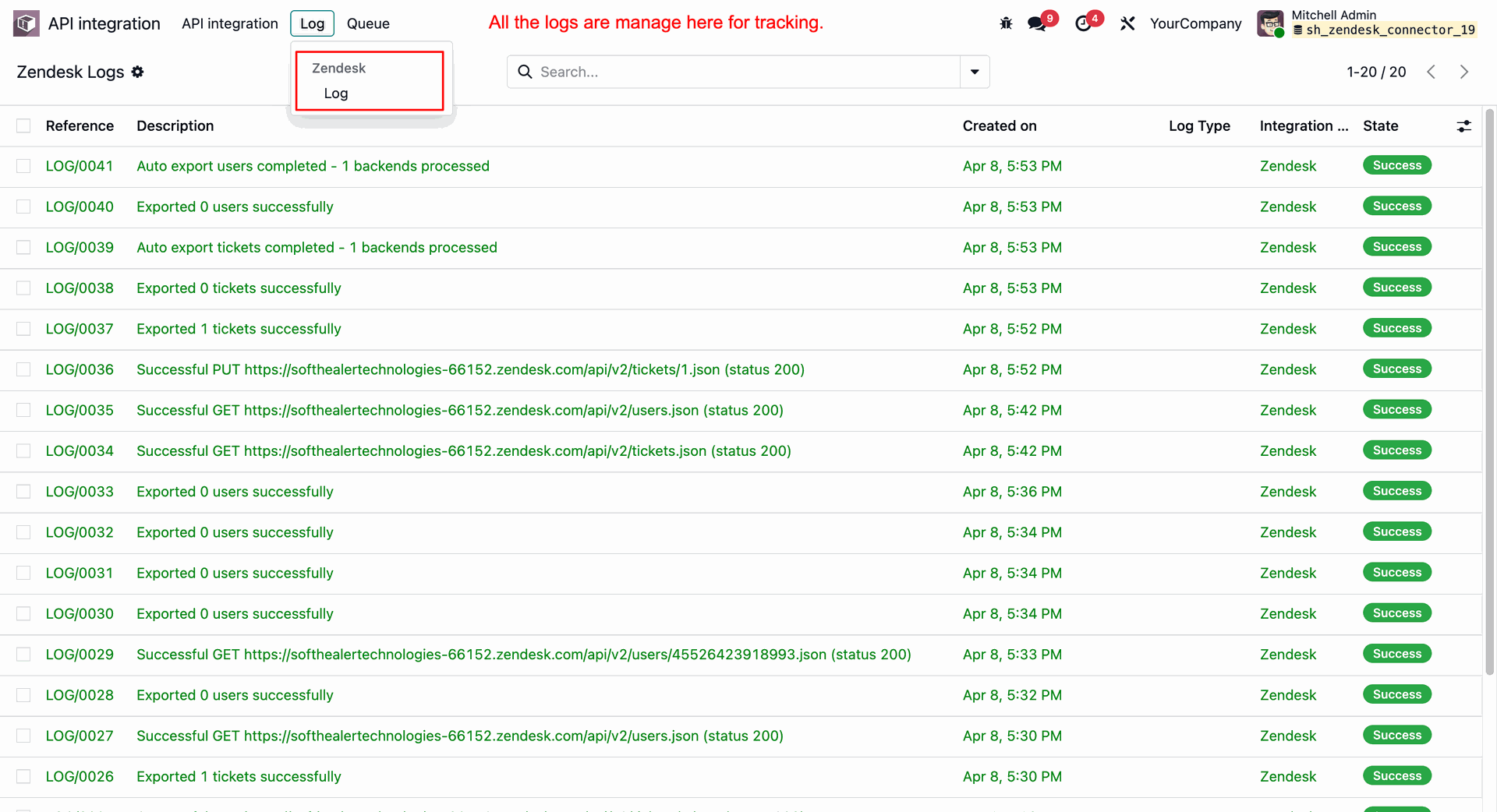This screenshot has height=812, width=1497.
Task: Open record LOG/0033
Action: (x=80, y=492)
